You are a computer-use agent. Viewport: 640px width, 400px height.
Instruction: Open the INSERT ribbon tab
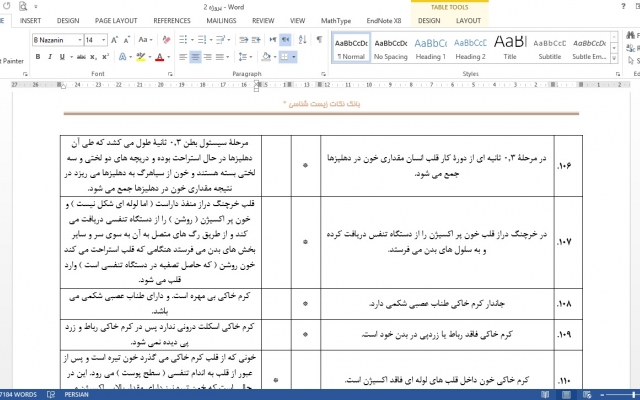coord(30,21)
